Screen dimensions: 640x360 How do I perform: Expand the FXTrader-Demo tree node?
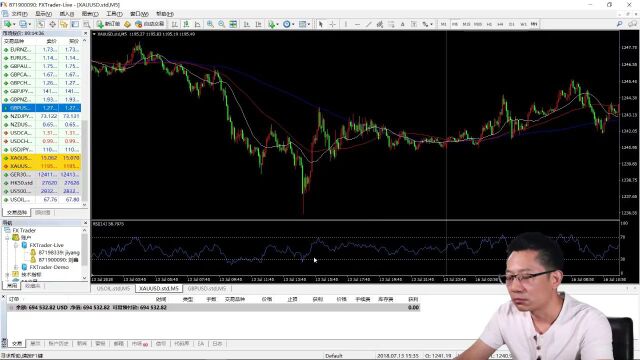16,267
